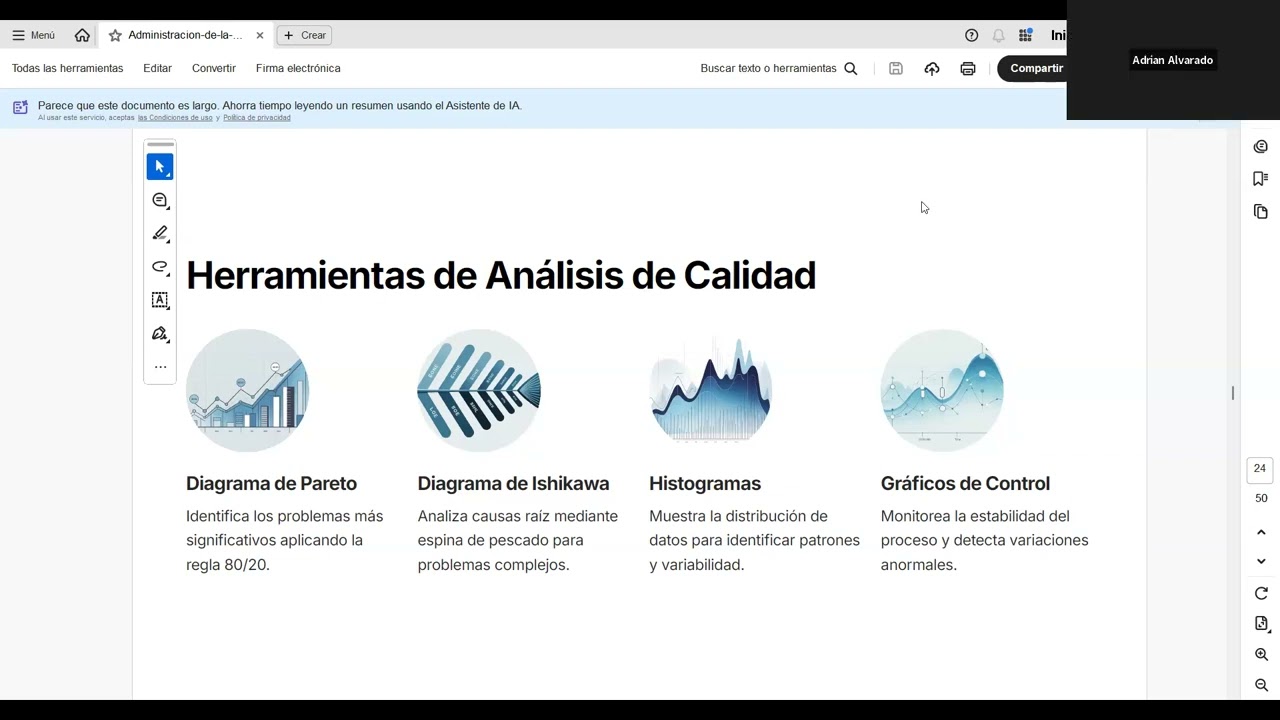Open Firma electrónica menu
1280x720 pixels.
[x=298, y=68]
